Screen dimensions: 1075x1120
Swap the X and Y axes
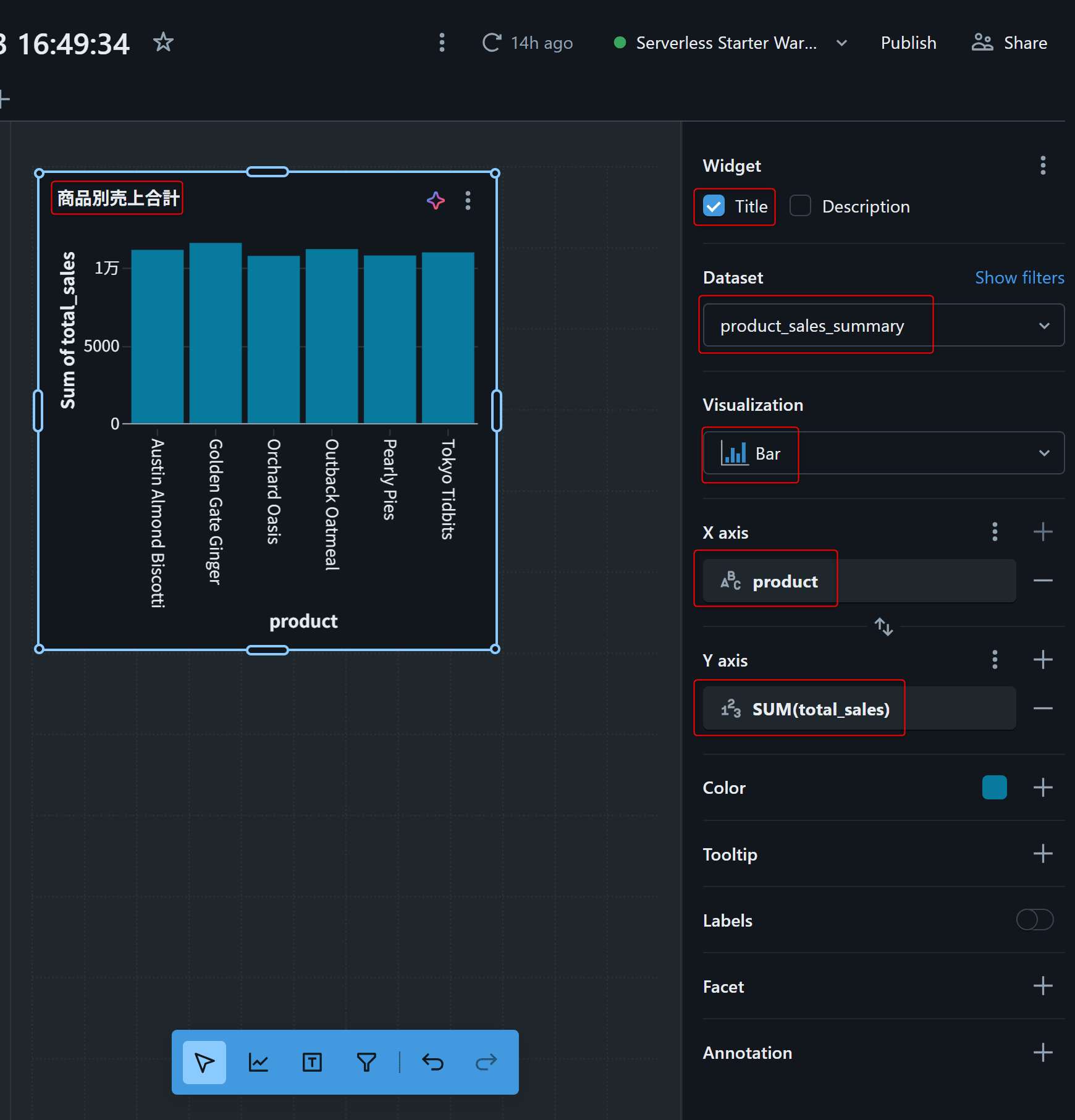point(883,626)
